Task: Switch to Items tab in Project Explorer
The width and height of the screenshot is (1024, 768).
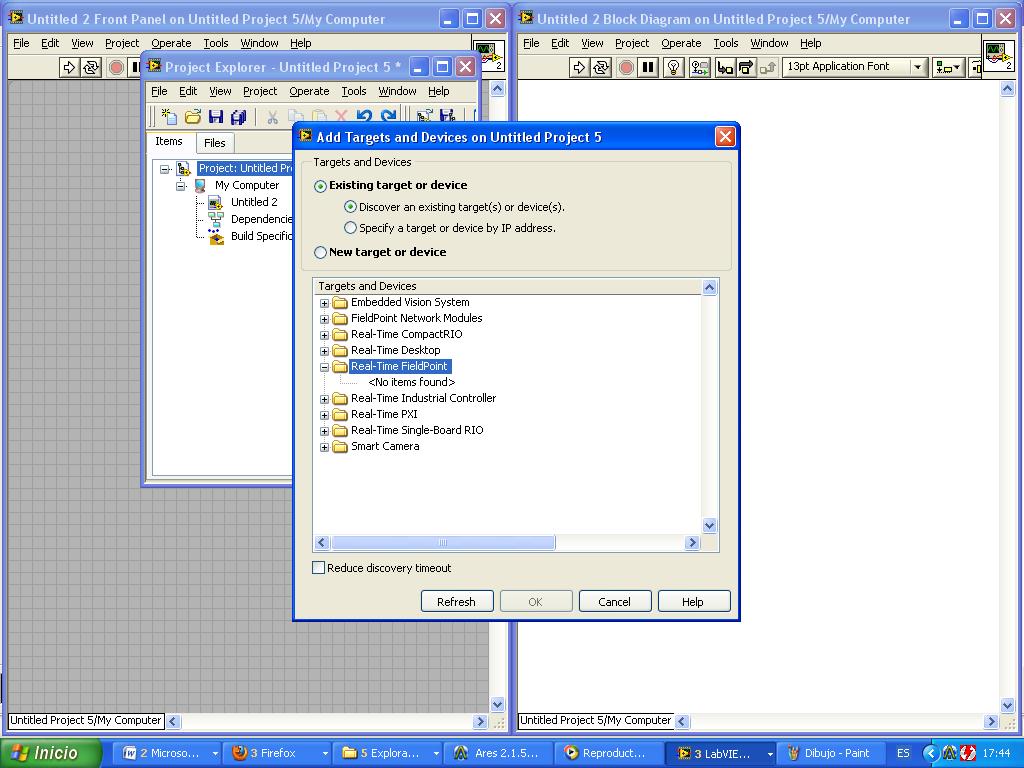Action: click(x=168, y=142)
